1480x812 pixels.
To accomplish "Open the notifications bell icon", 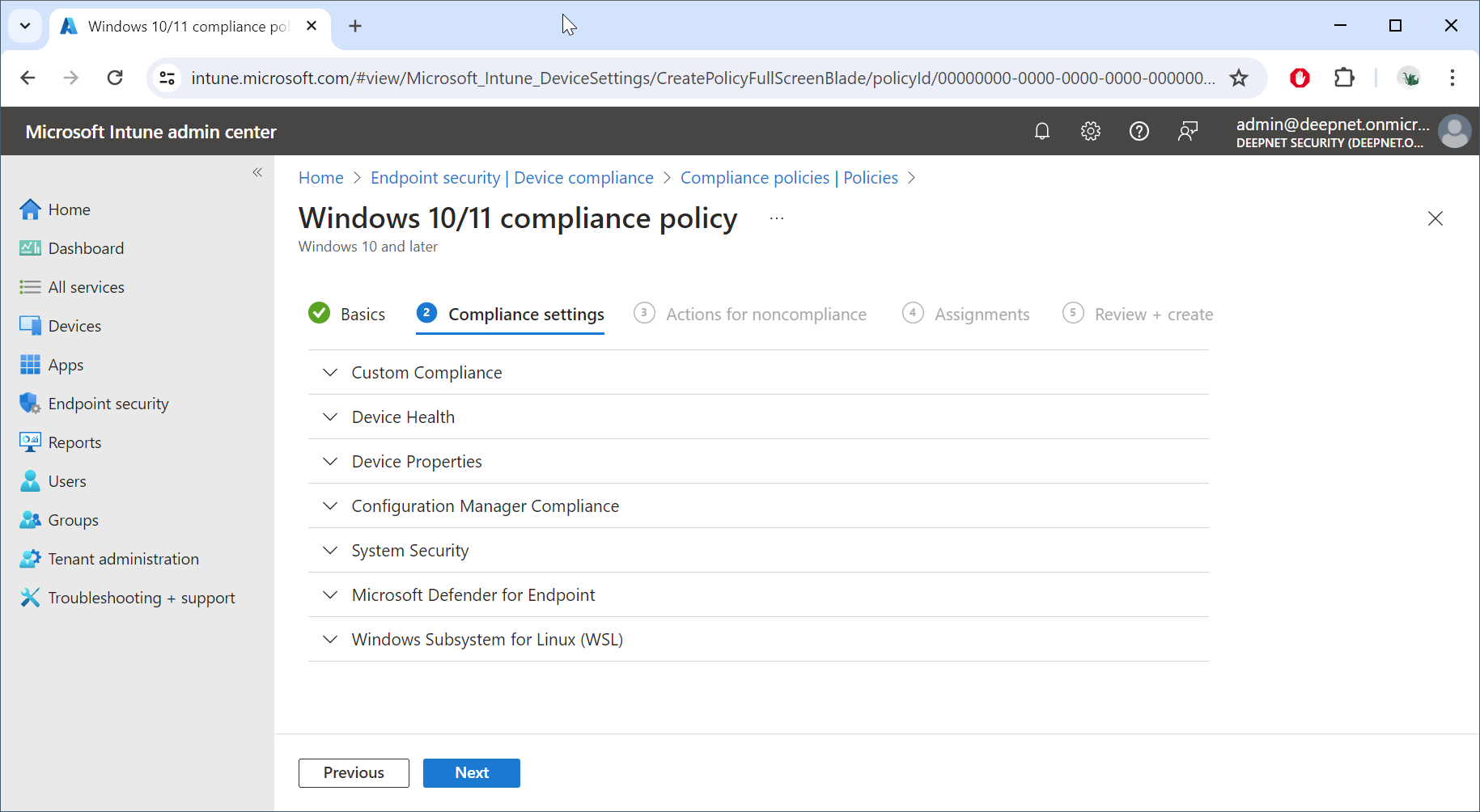I will click(x=1042, y=131).
